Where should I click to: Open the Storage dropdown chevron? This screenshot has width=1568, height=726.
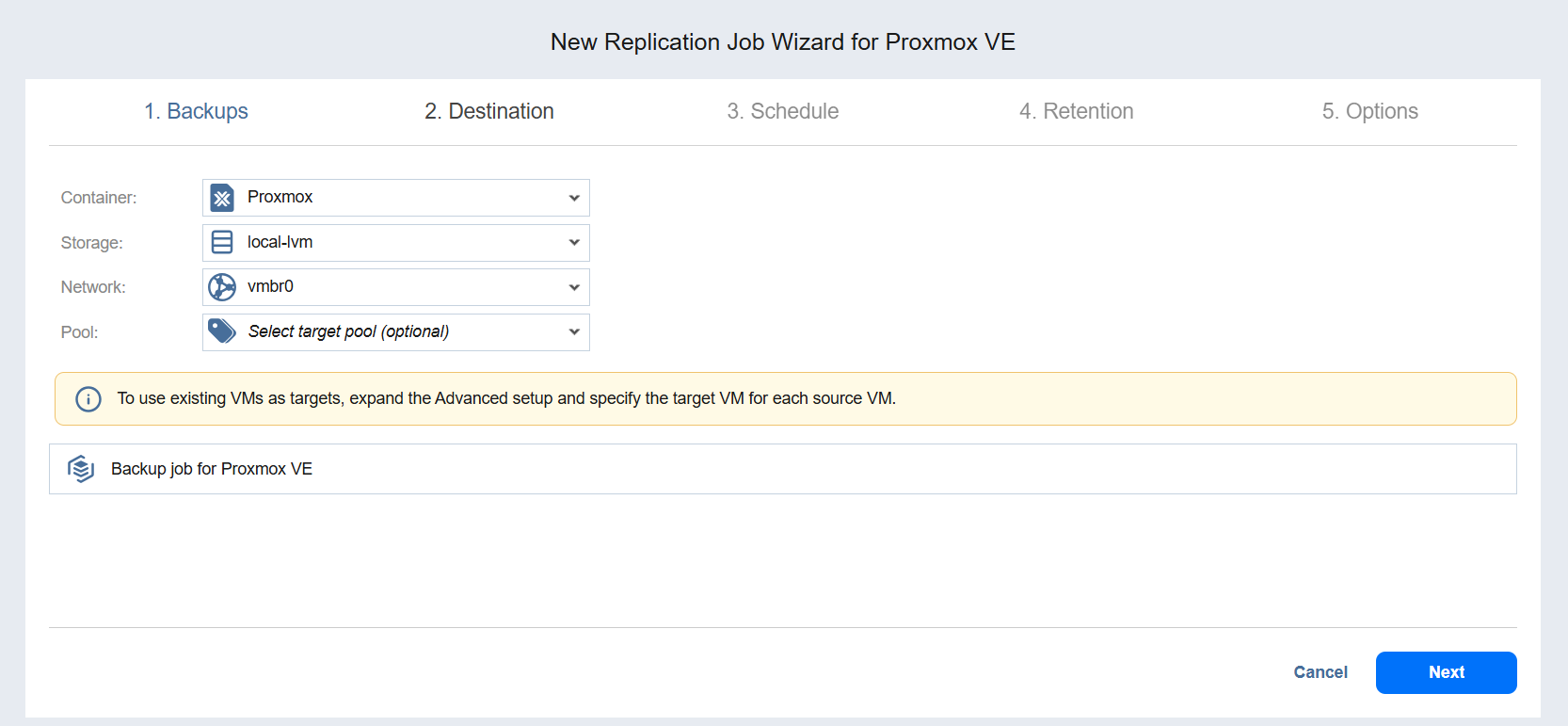(574, 243)
